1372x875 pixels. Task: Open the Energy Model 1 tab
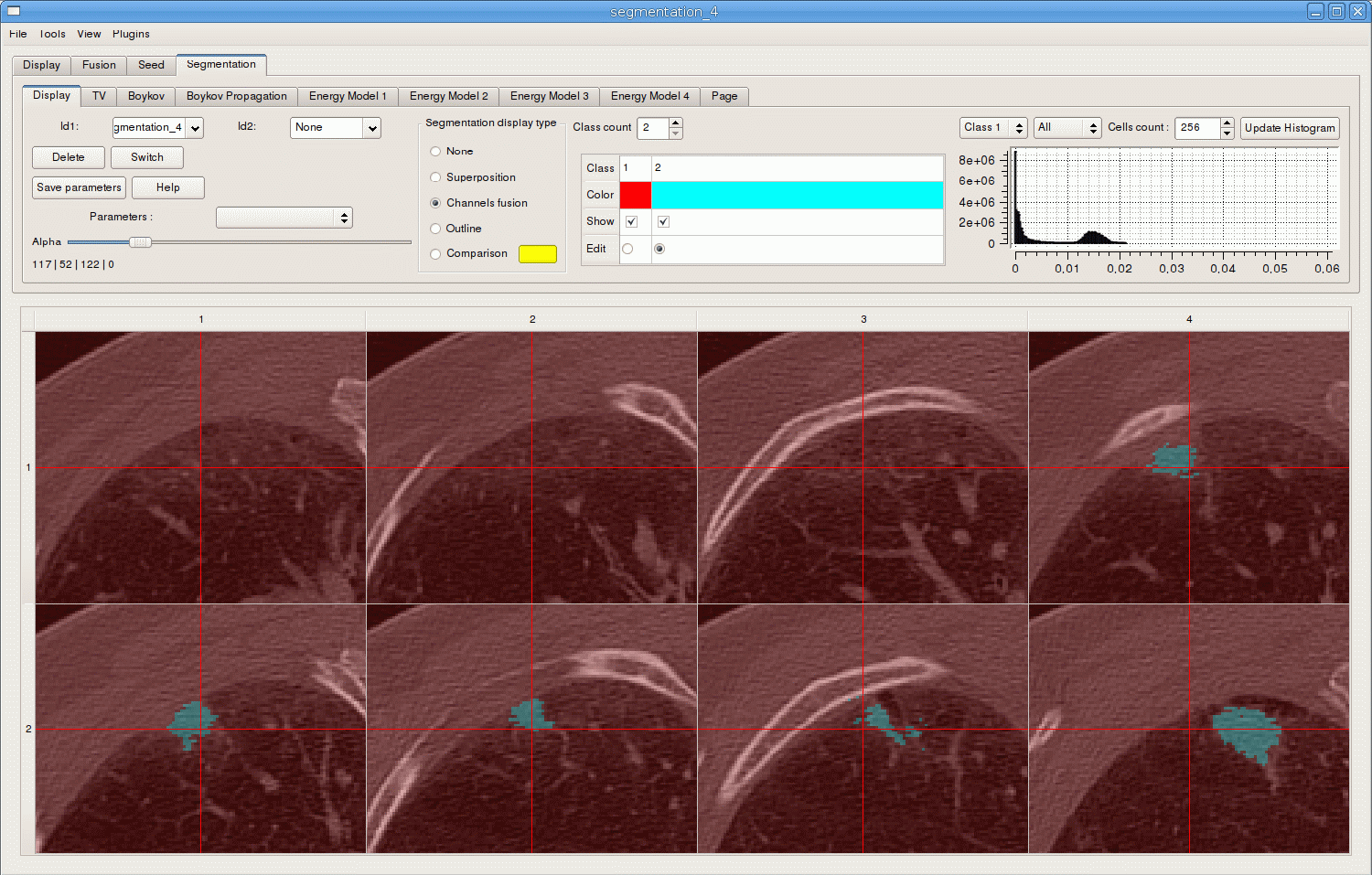pos(348,96)
